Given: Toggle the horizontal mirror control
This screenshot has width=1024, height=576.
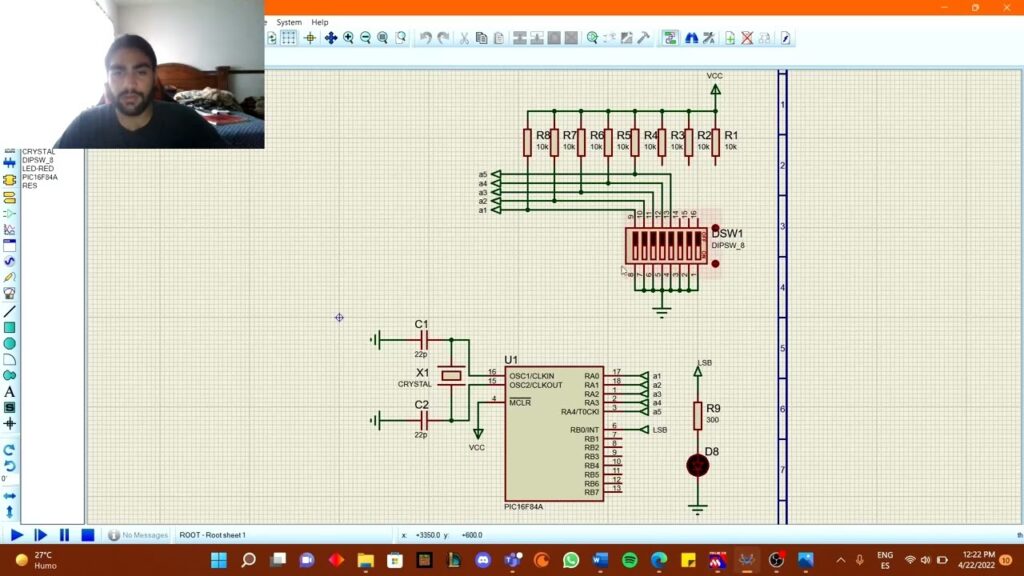Looking at the screenshot, I should 10,495.
